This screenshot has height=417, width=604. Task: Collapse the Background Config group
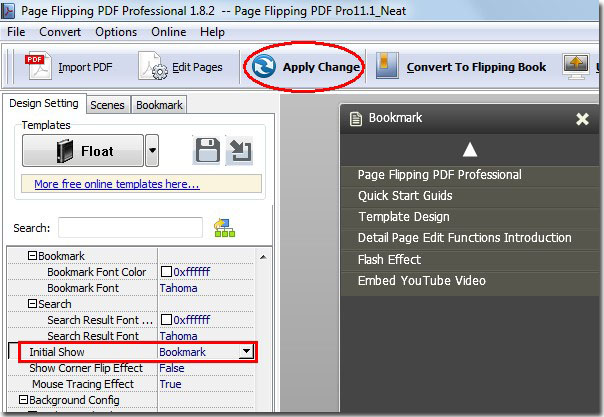[x=23, y=400]
